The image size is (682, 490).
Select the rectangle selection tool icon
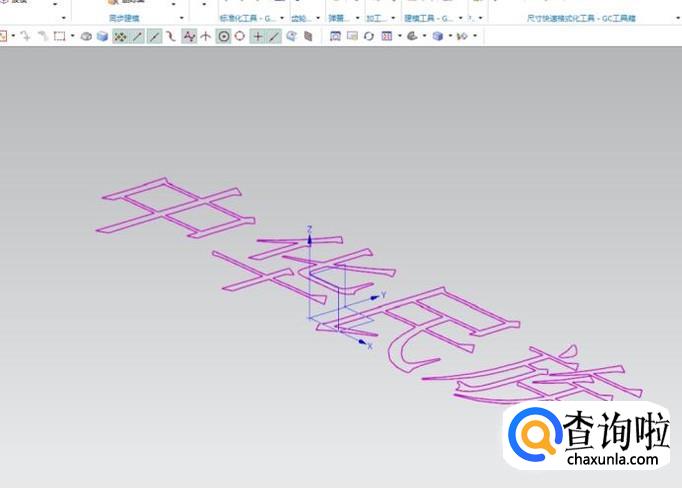coord(59,36)
